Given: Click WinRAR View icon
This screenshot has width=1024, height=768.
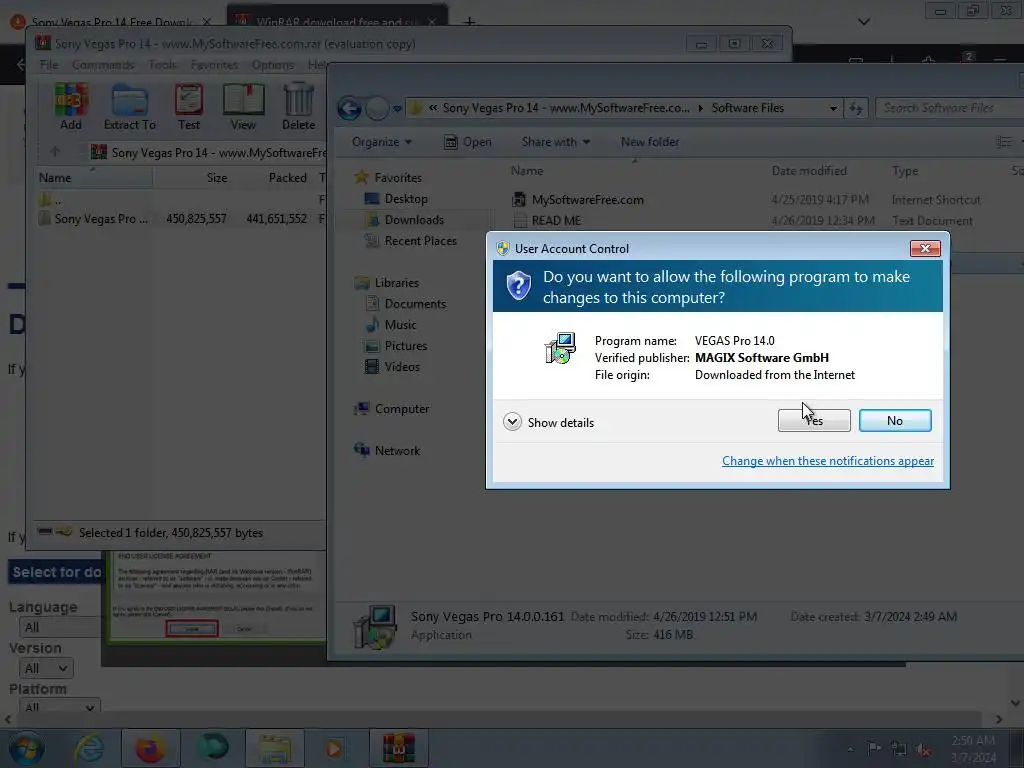Looking at the screenshot, I should tap(243, 107).
